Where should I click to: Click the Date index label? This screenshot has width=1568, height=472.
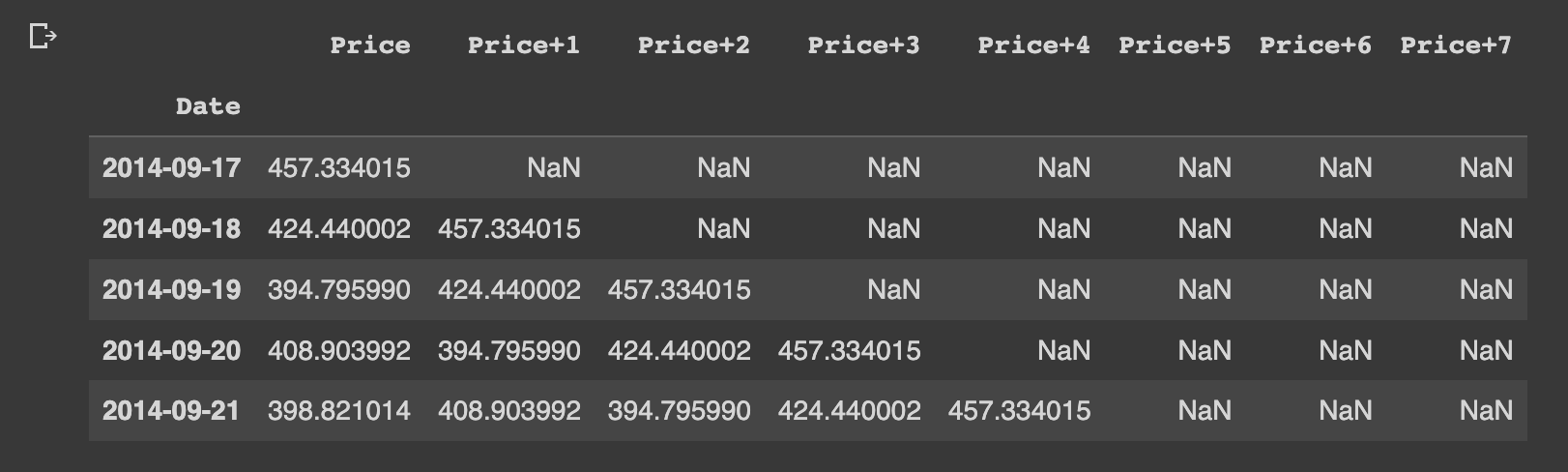pos(208,106)
